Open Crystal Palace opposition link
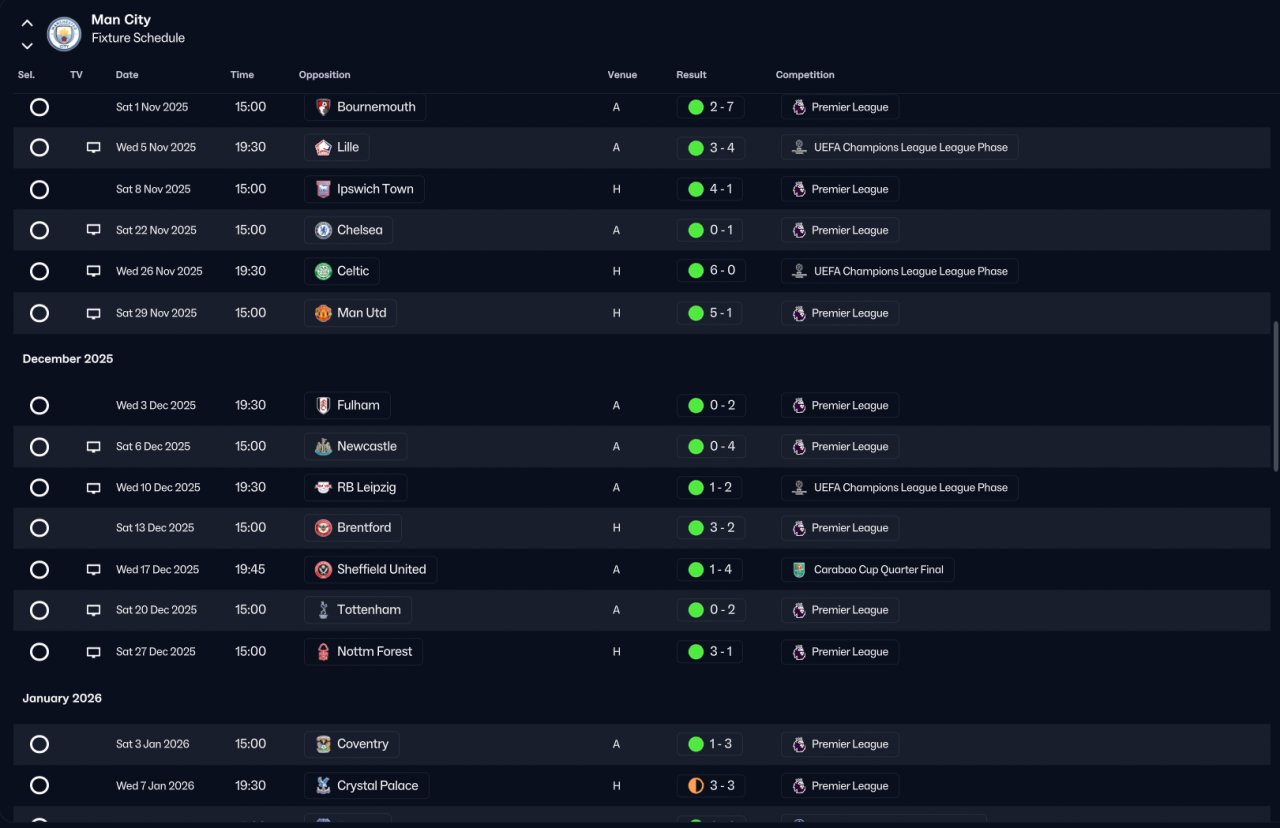The width and height of the screenshot is (1280, 828). pyautogui.click(x=366, y=786)
